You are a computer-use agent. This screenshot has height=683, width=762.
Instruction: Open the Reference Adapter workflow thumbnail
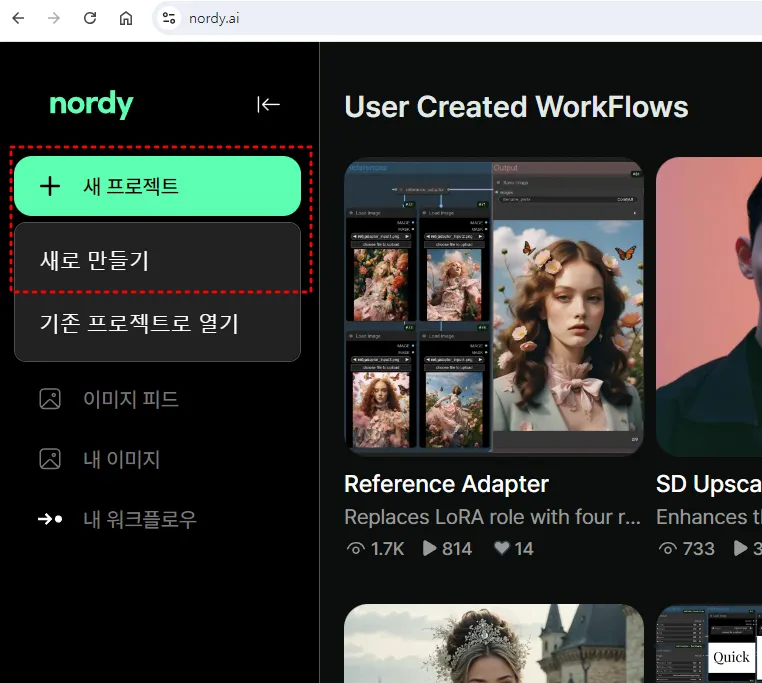[494, 307]
